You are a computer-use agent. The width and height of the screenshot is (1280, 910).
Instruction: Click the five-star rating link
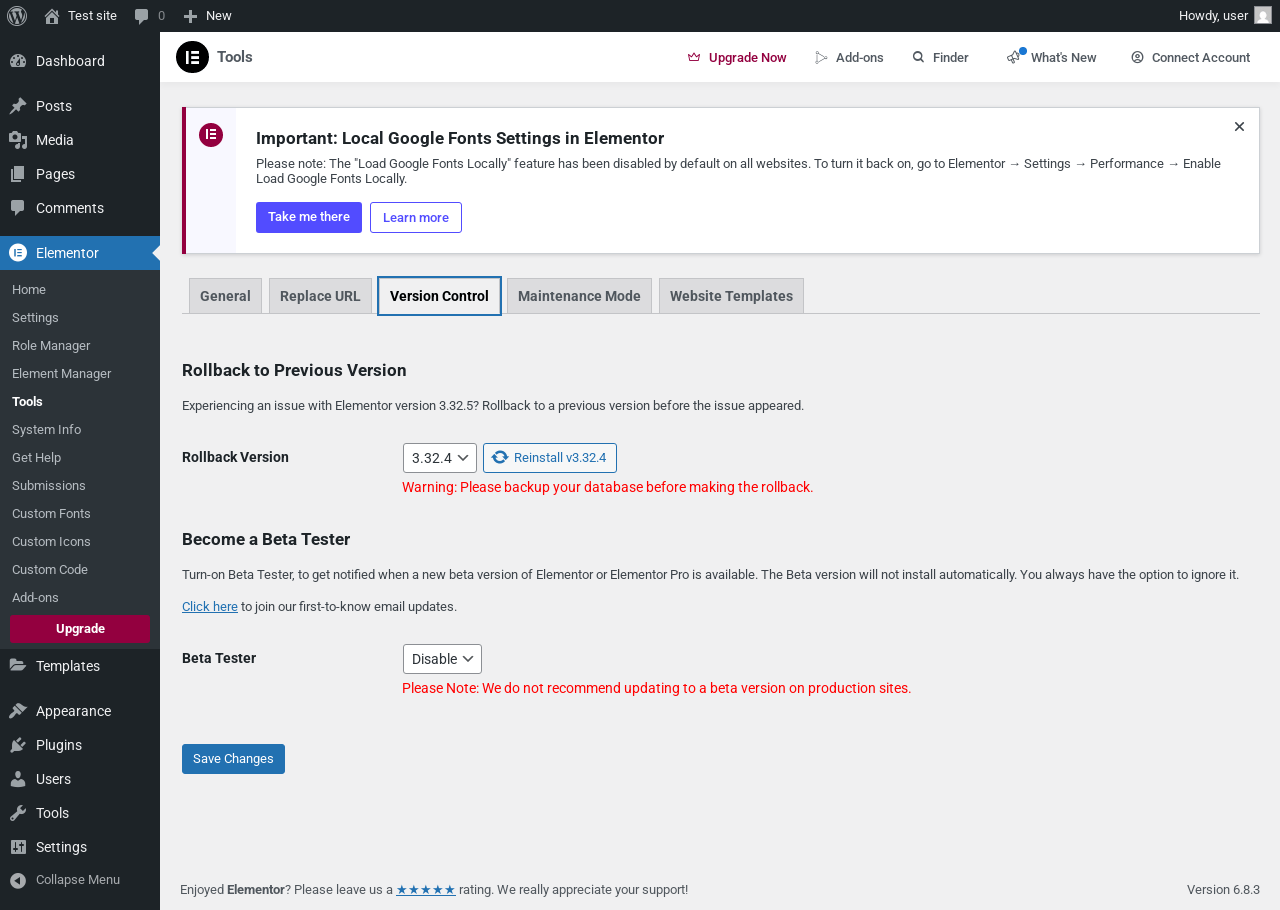426,890
